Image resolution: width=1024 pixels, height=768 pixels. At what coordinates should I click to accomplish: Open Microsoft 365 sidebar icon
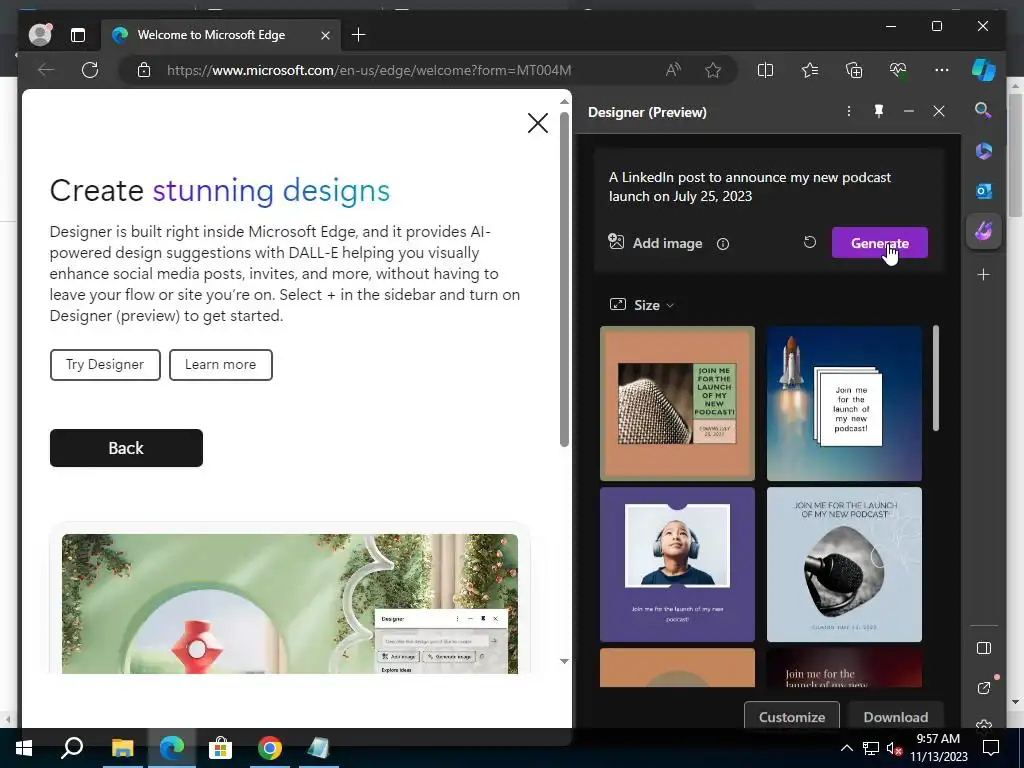coord(984,151)
